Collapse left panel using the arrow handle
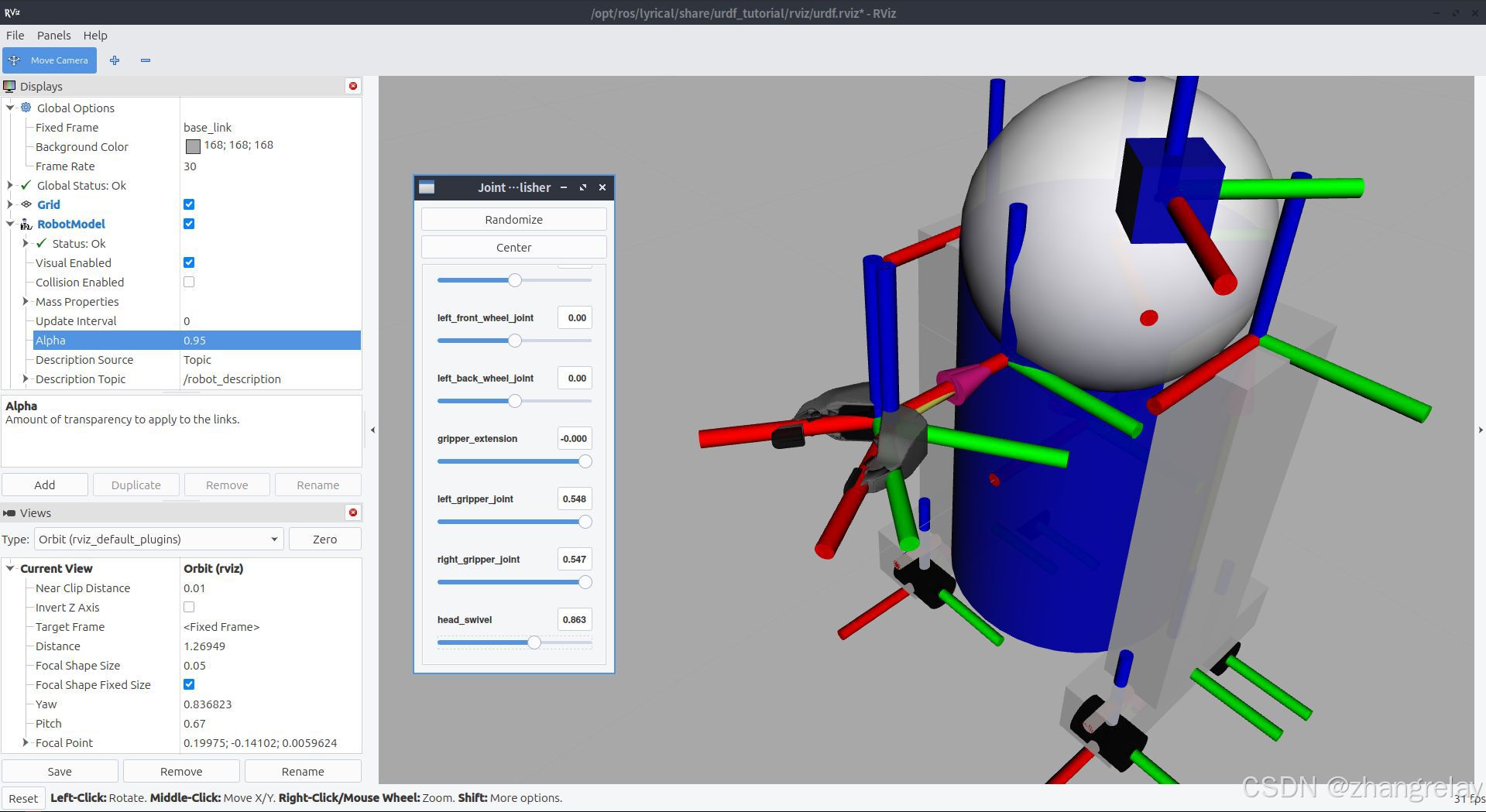1486x812 pixels. (x=372, y=430)
